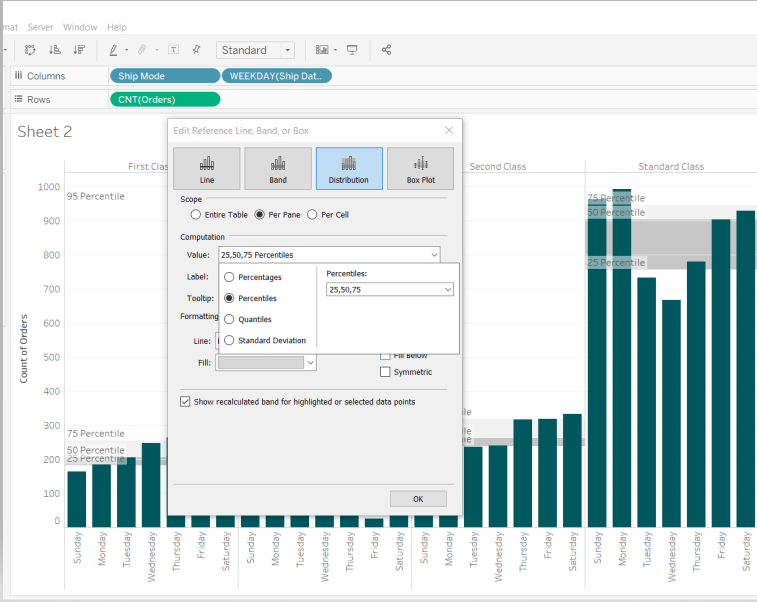
Task: Choose Entire Table scope
Action: tap(196, 214)
